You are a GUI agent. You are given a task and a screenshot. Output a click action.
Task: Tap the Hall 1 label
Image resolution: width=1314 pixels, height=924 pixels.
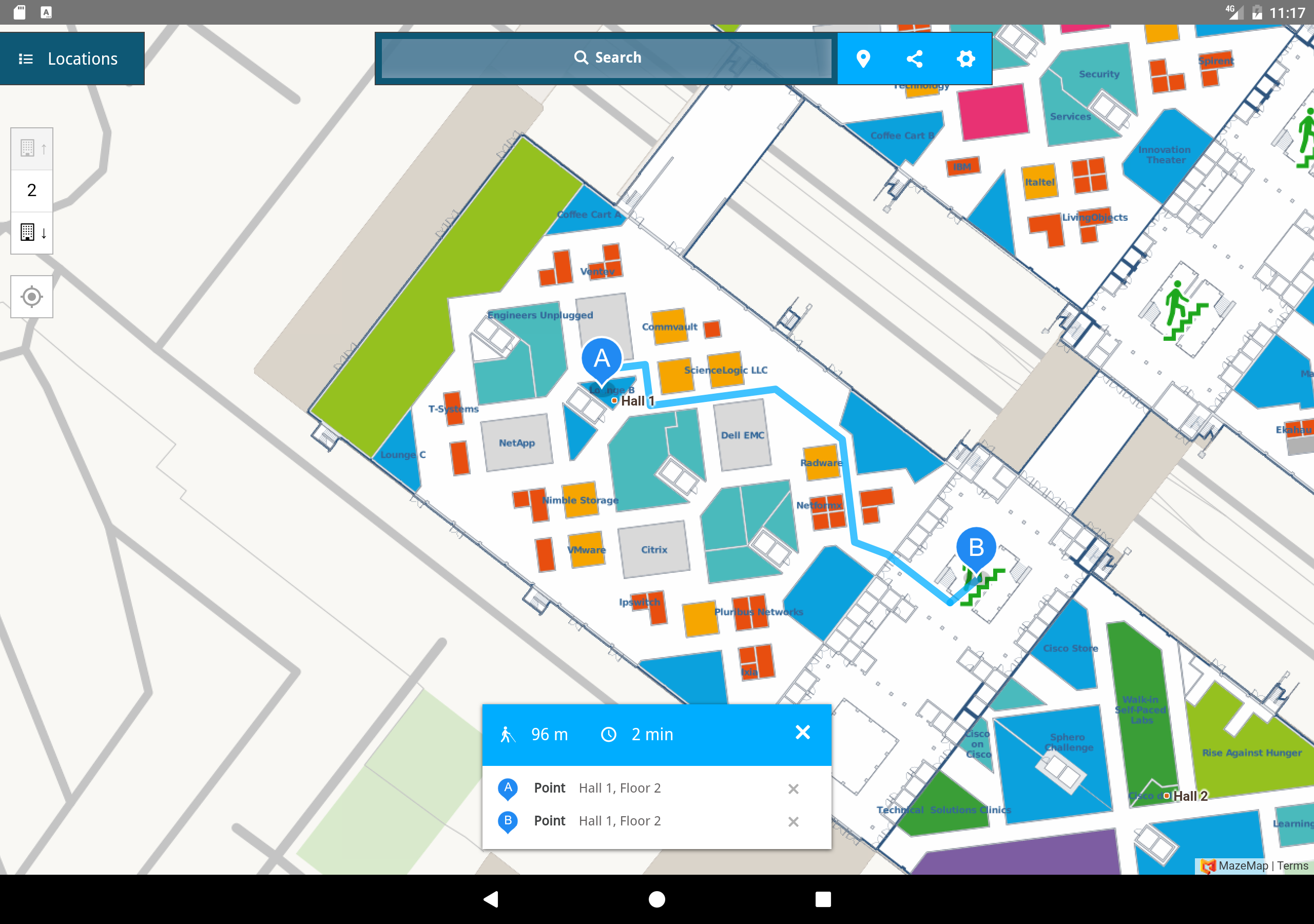tap(637, 401)
